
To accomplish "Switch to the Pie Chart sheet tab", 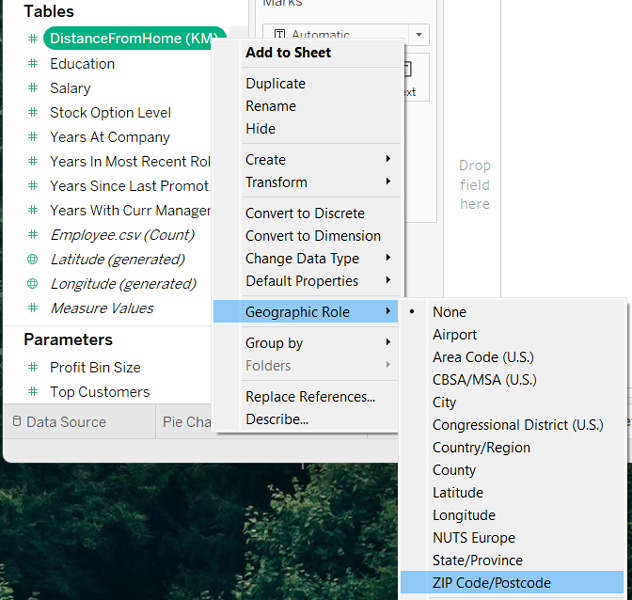I will pyautogui.click(x=186, y=422).
